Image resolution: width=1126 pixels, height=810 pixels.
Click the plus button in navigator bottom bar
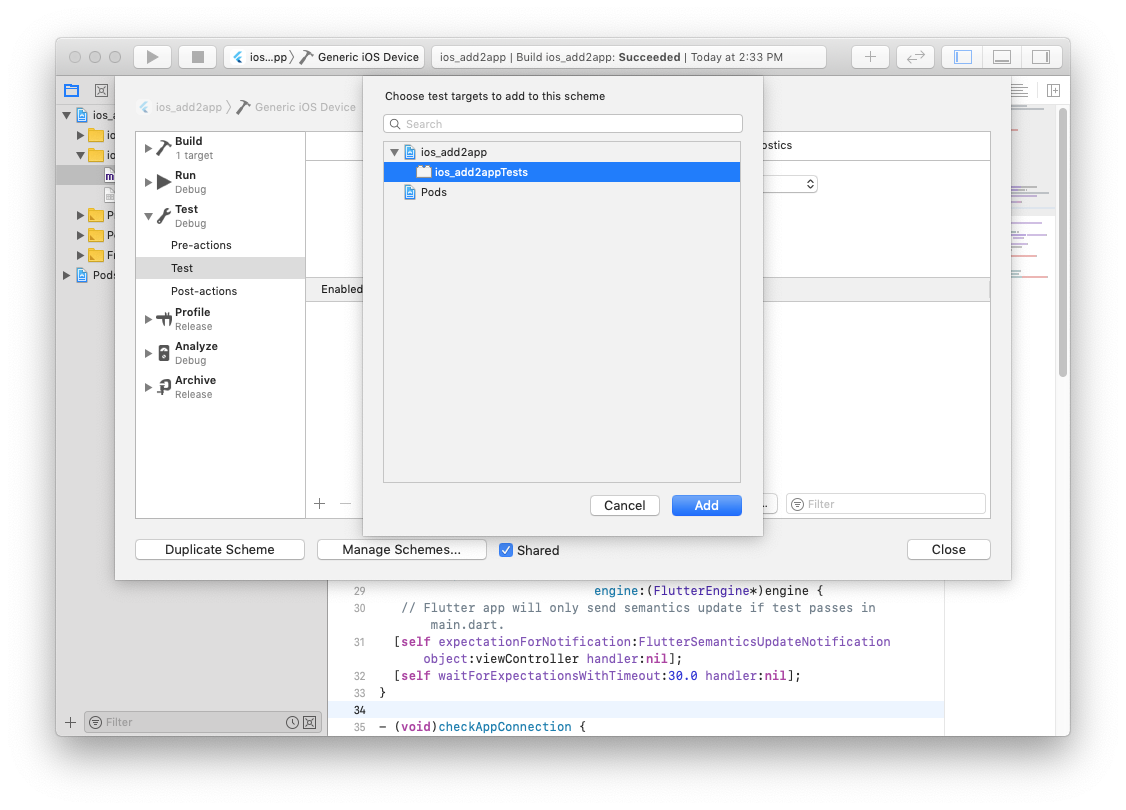tap(70, 722)
